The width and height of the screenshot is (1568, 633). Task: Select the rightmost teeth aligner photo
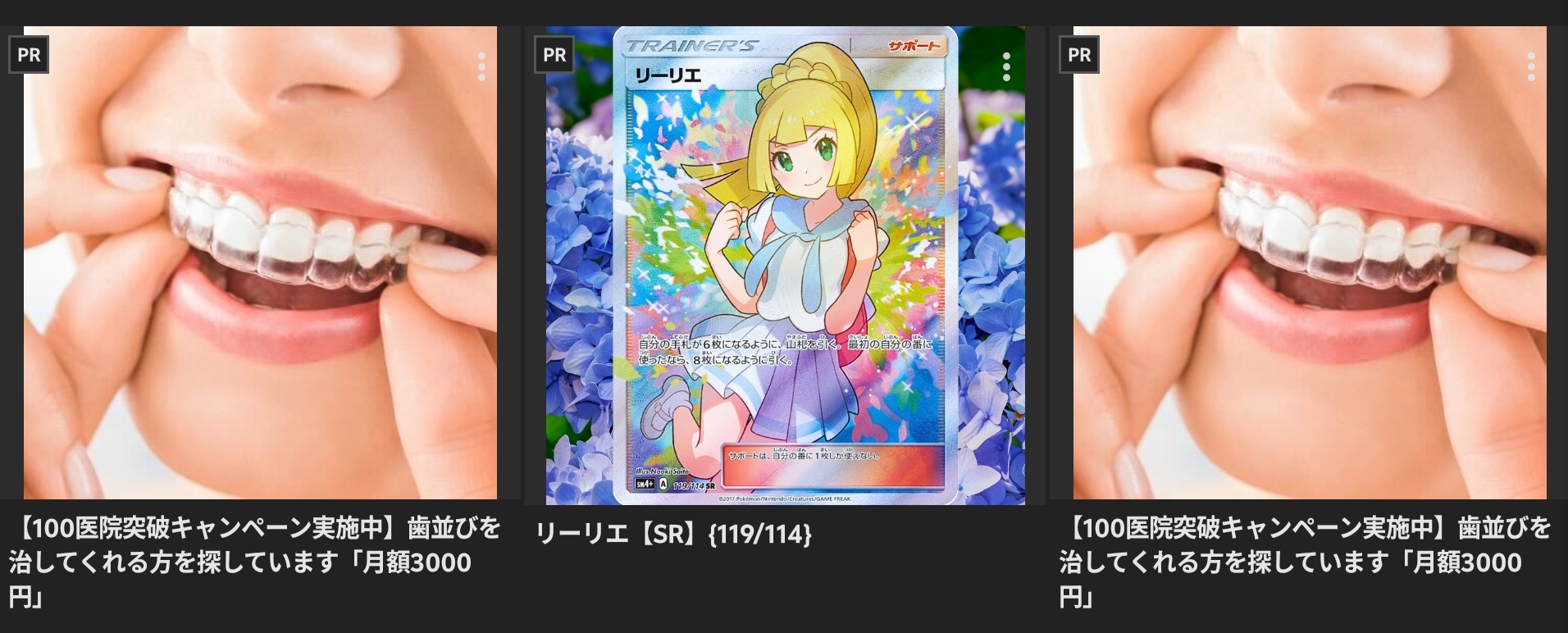[1310, 262]
